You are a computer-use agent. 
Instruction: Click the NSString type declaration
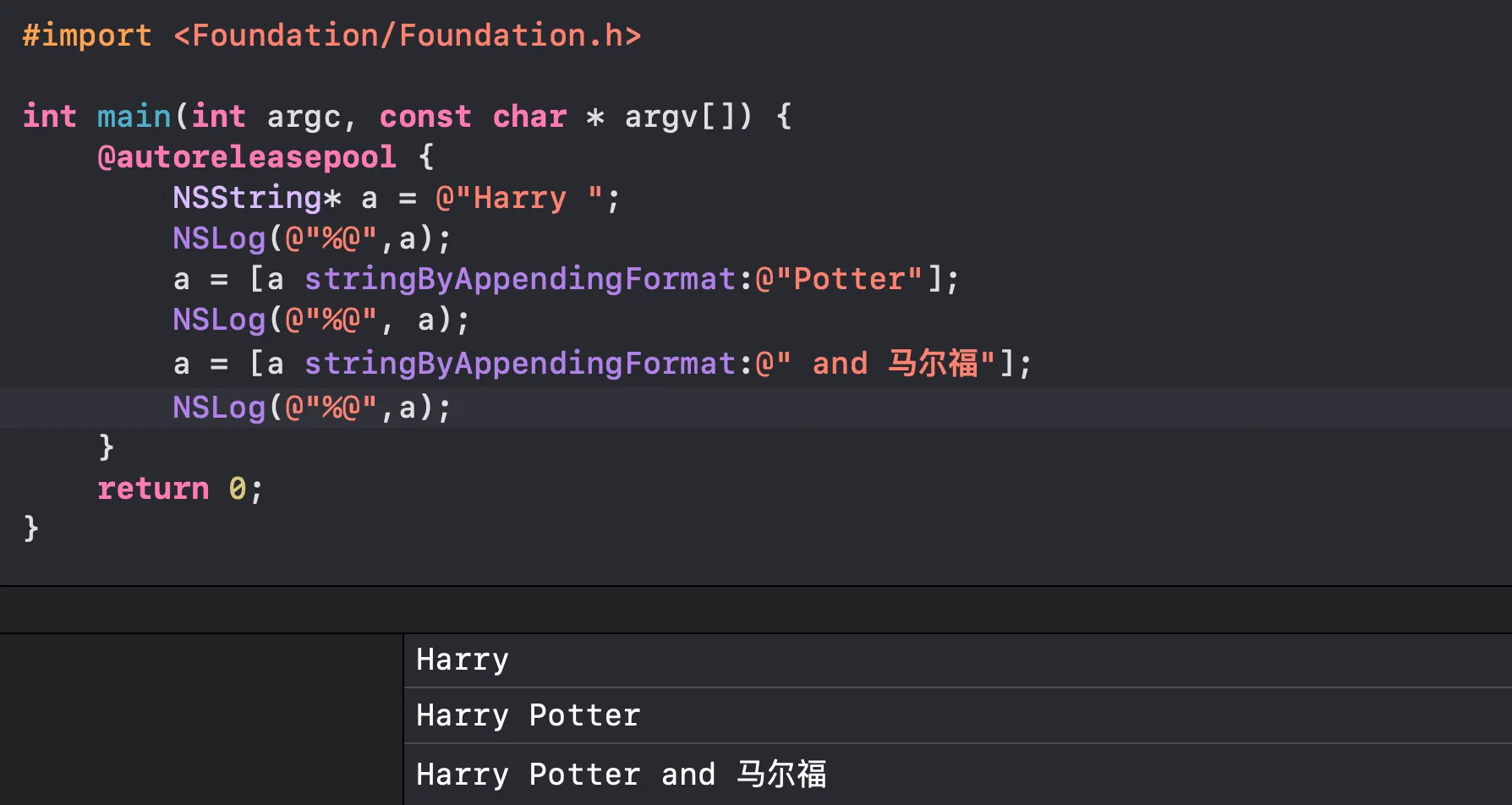(257, 198)
